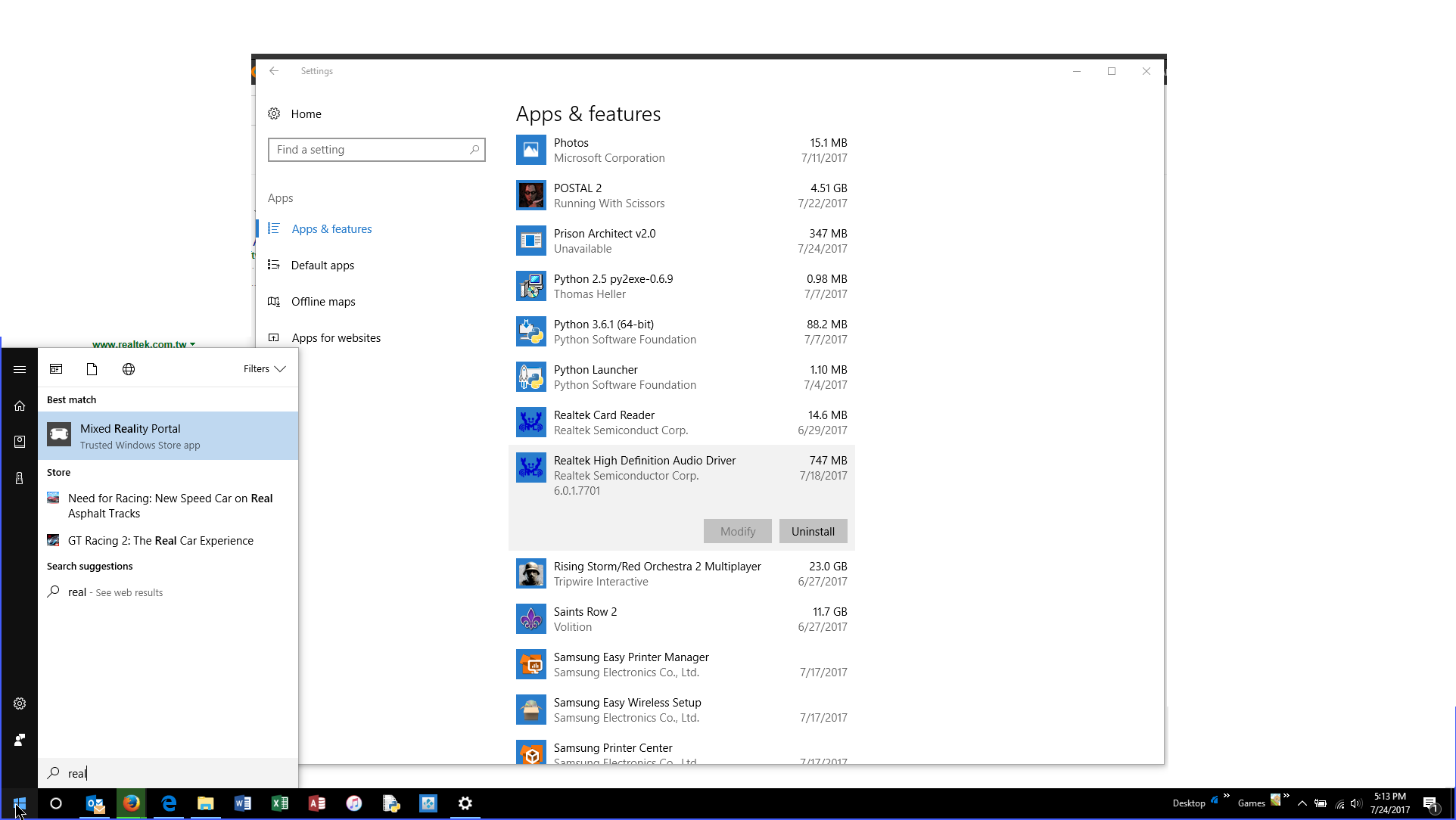
Task: Select the Saints Row 2 icon
Action: [530, 619]
